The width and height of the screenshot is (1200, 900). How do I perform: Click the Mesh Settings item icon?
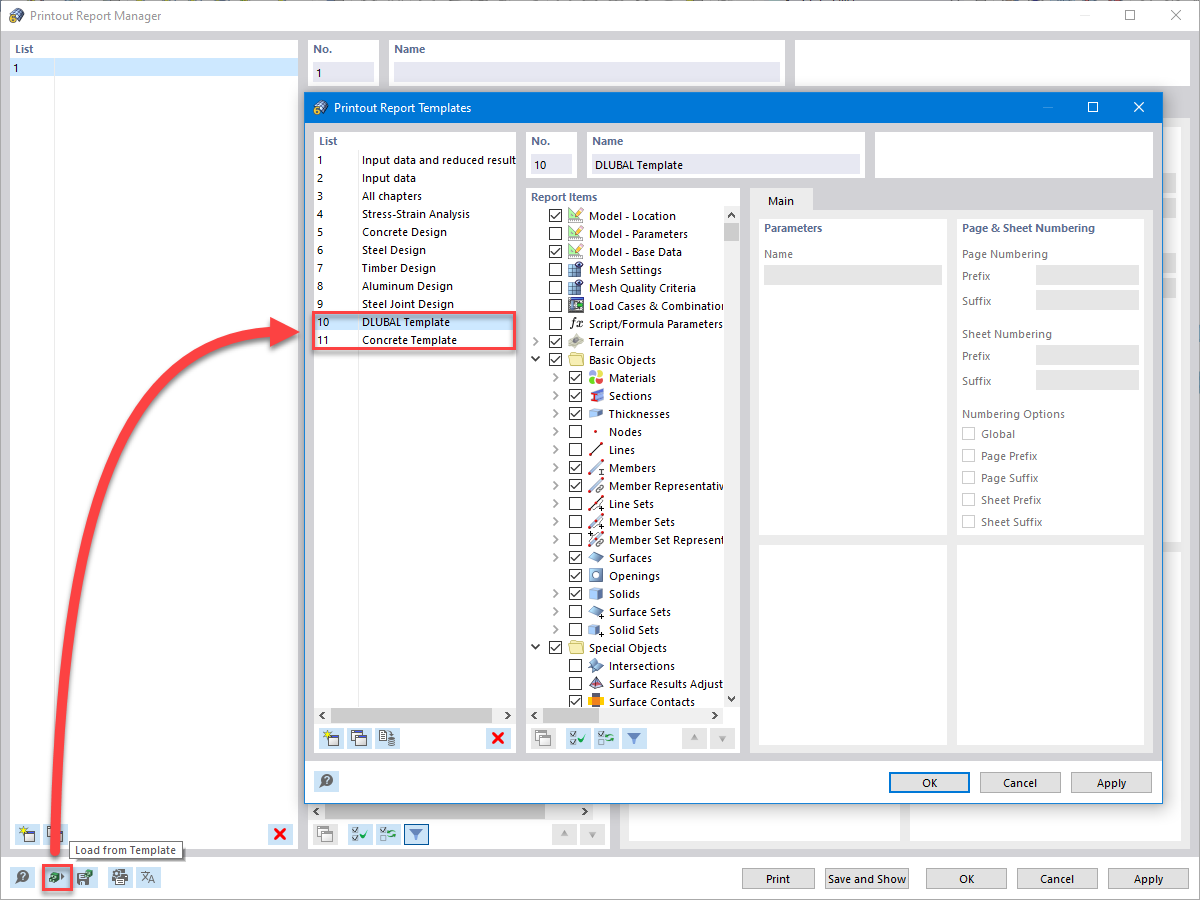(576, 270)
